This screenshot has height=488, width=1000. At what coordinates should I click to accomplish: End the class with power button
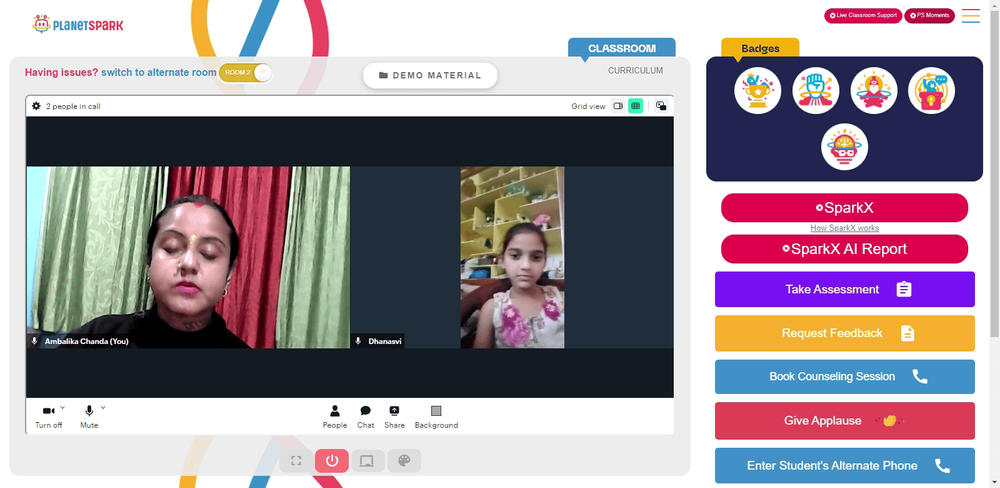332,461
